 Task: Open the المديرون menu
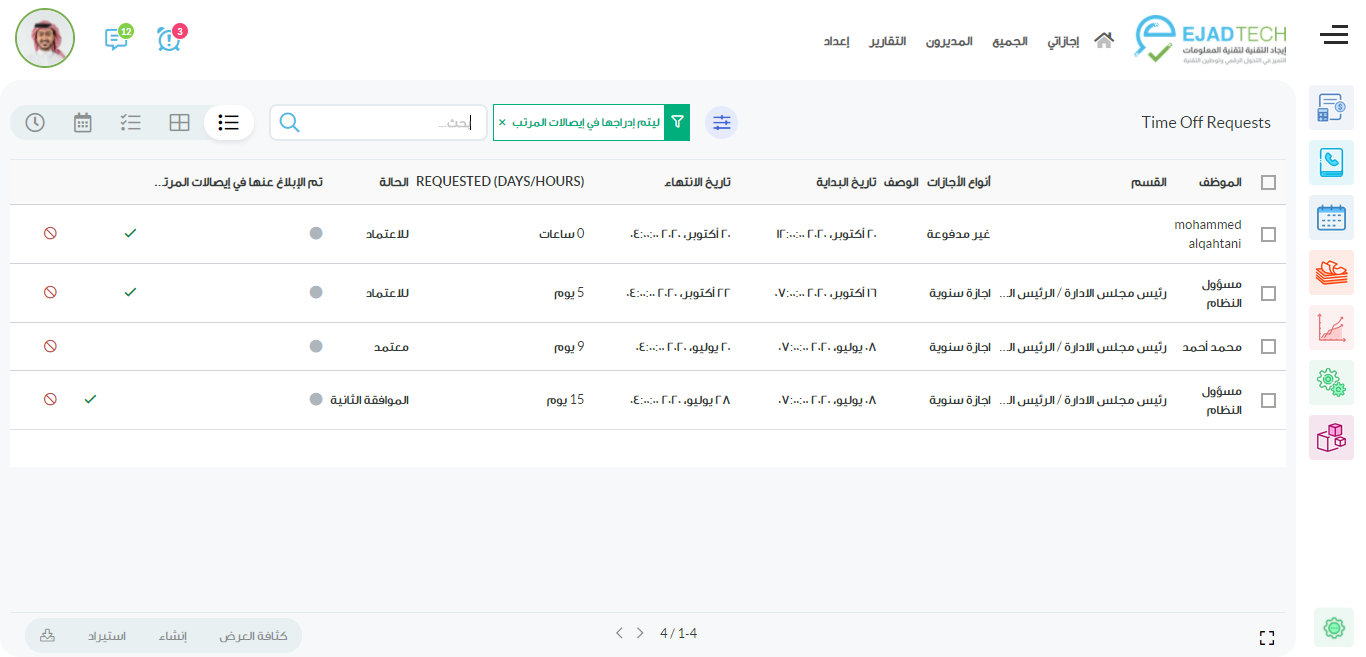(x=948, y=41)
